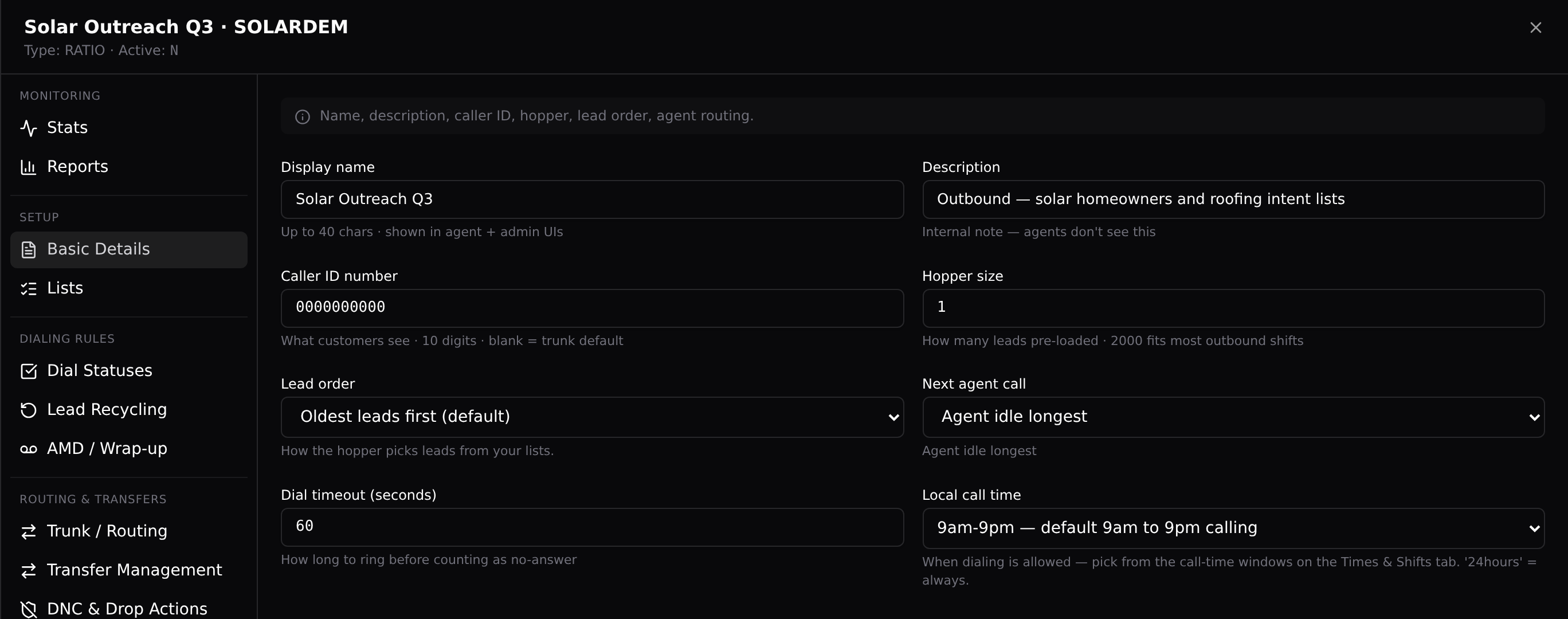Click into the Description field
Screen dimensions: 1568x619
[1233, 199]
